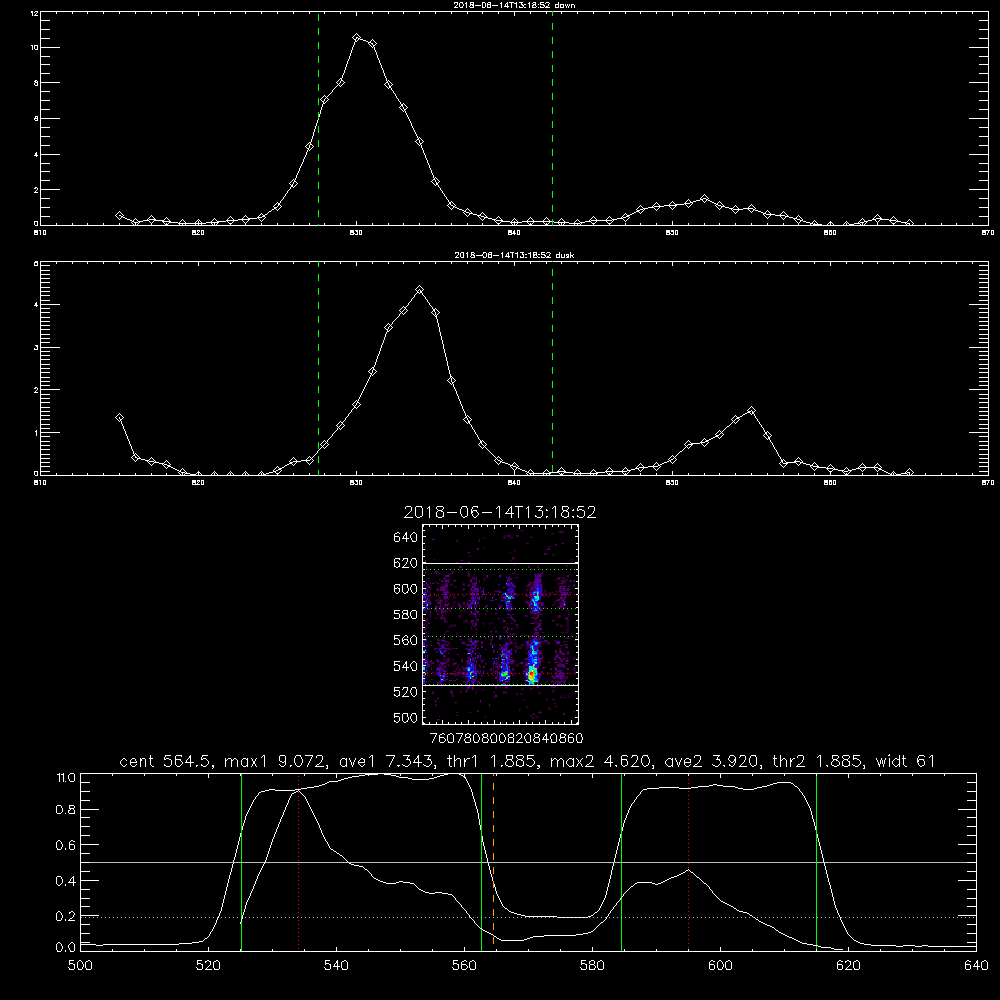Click the timestamp title above the heatmap
The width and height of the screenshot is (1000, 1000).
[500, 512]
